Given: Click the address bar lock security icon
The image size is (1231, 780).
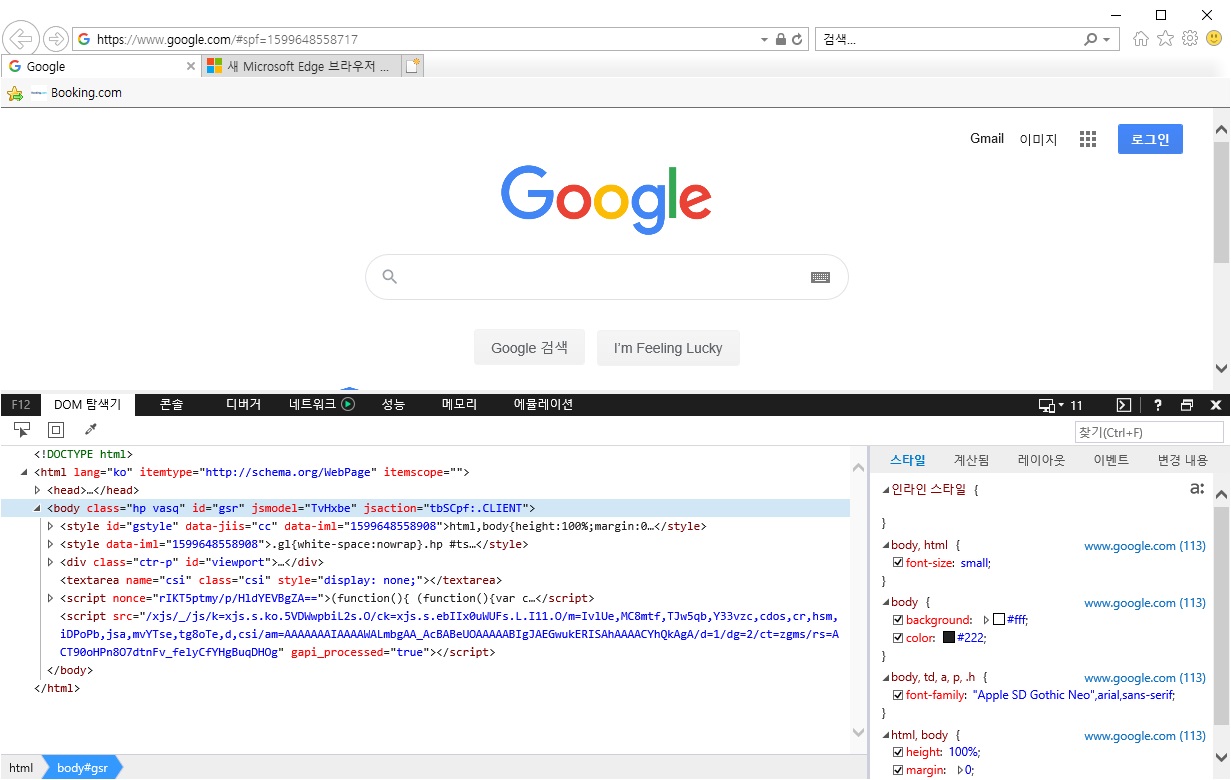Looking at the screenshot, I should click(x=780, y=40).
